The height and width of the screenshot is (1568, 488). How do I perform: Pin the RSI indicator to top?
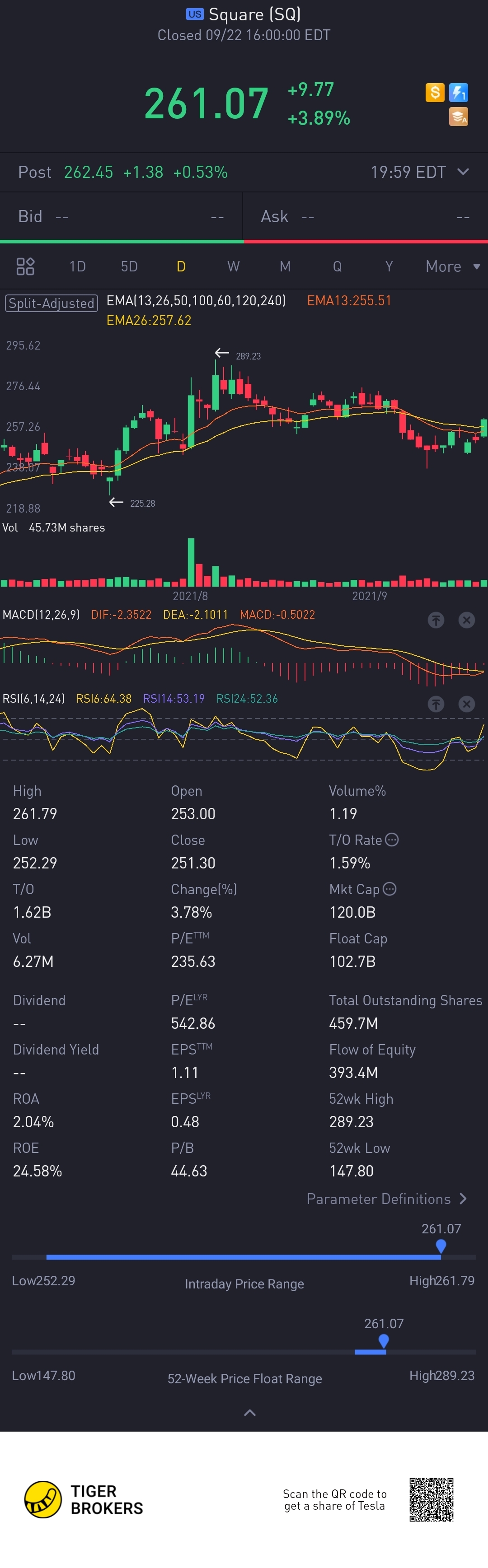436,704
